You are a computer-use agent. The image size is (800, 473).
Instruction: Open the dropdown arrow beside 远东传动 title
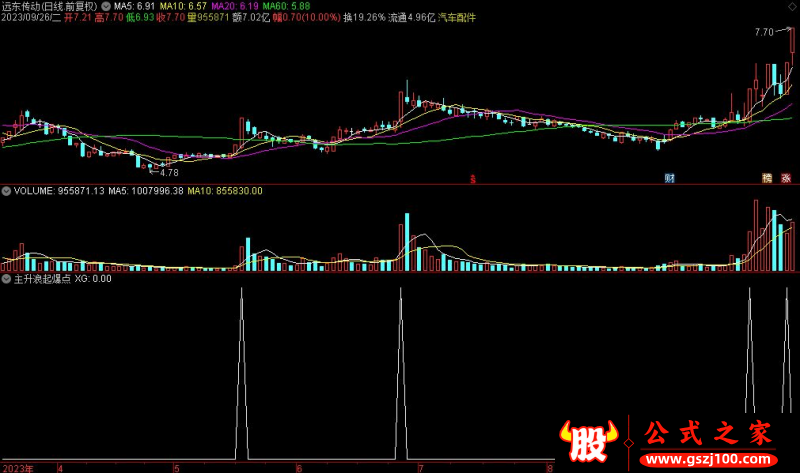point(106,7)
